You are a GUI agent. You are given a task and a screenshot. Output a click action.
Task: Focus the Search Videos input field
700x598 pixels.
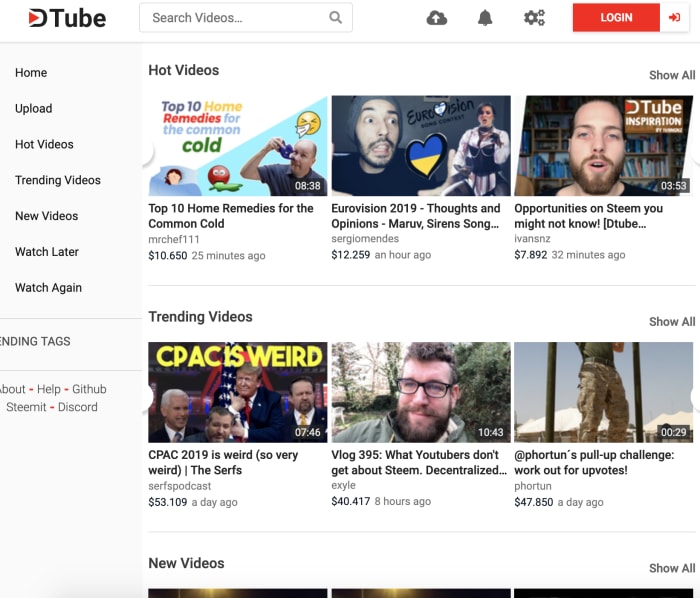pyautogui.click(x=235, y=18)
